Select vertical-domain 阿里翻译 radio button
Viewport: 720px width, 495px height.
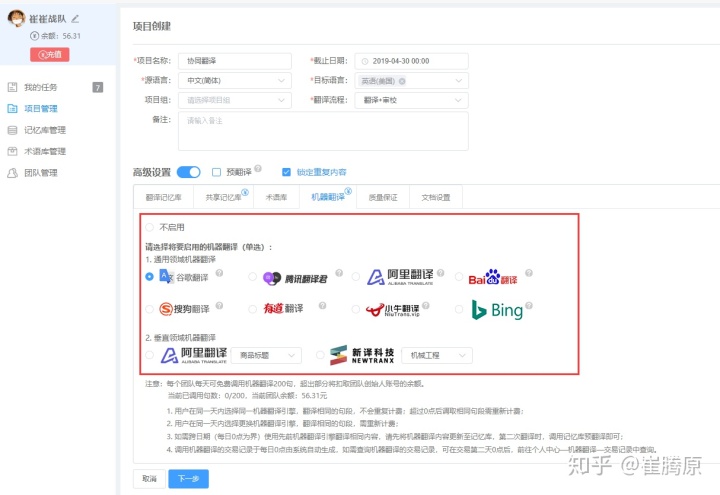coord(149,355)
